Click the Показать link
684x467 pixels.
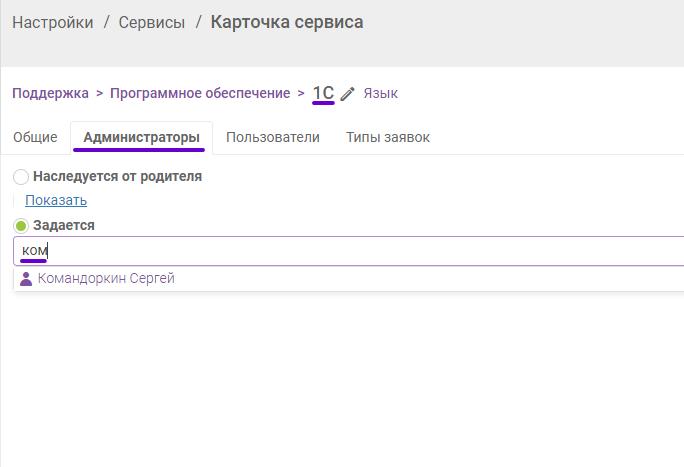pyautogui.click(x=56, y=200)
